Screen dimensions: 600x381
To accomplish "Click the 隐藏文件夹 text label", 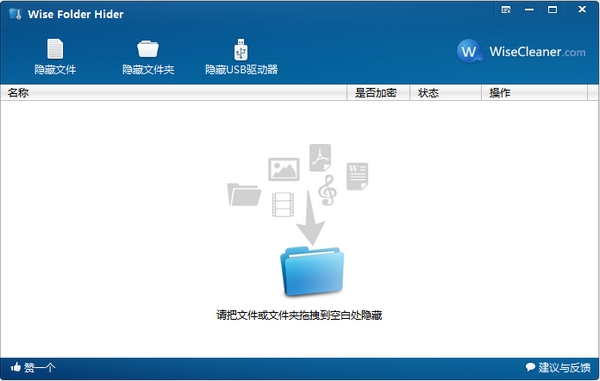I will pyautogui.click(x=148, y=70).
